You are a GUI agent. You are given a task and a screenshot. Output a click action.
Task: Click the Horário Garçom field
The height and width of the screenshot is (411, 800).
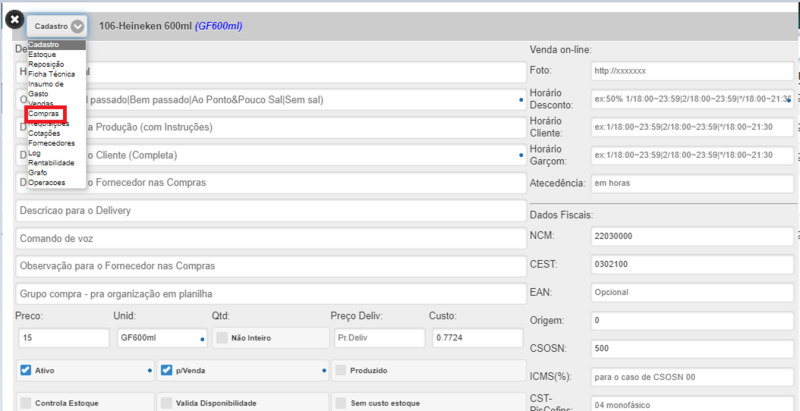click(x=692, y=155)
